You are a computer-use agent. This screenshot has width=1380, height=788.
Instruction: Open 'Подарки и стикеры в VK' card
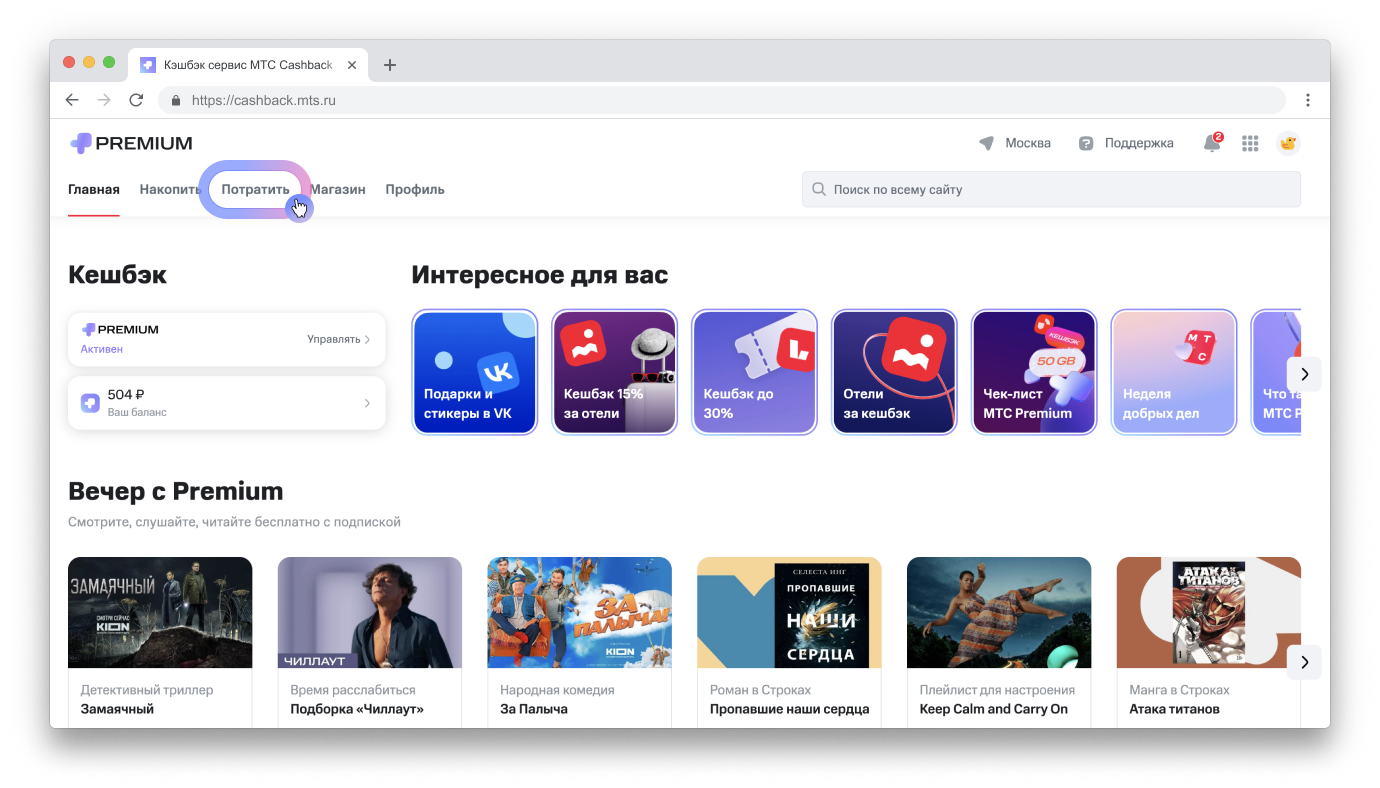coord(475,372)
